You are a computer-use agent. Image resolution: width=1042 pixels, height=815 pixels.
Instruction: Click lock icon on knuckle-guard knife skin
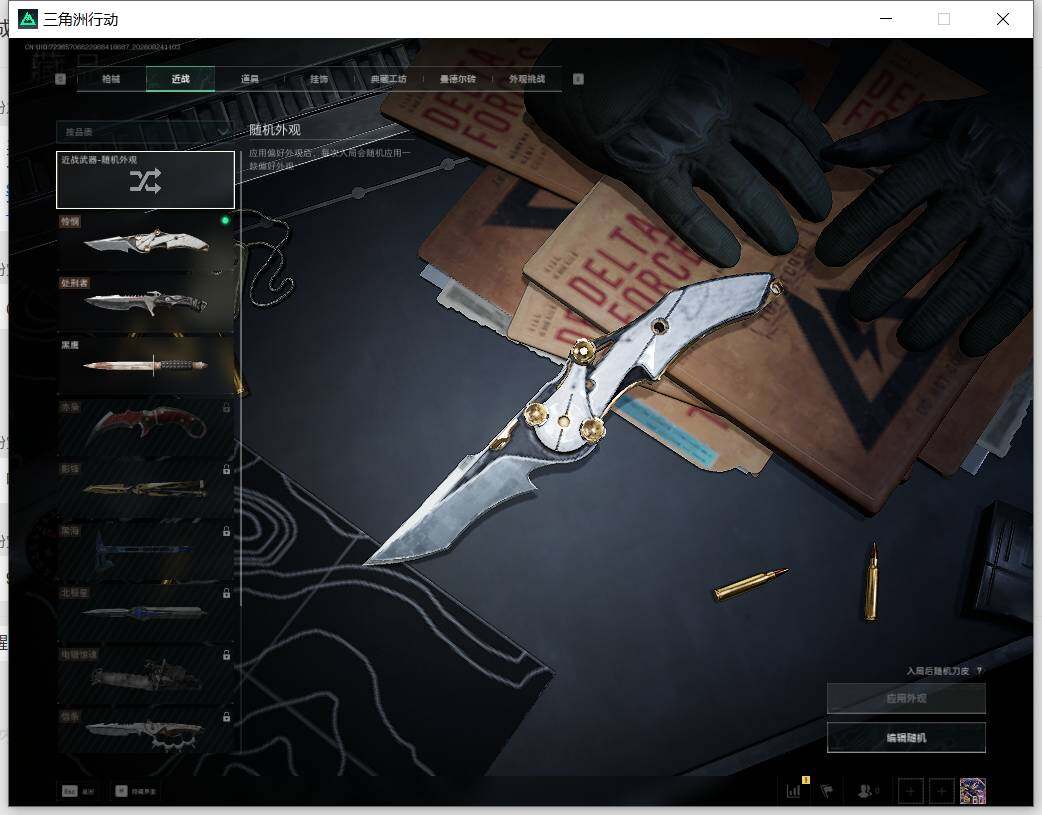click(227, 717)
